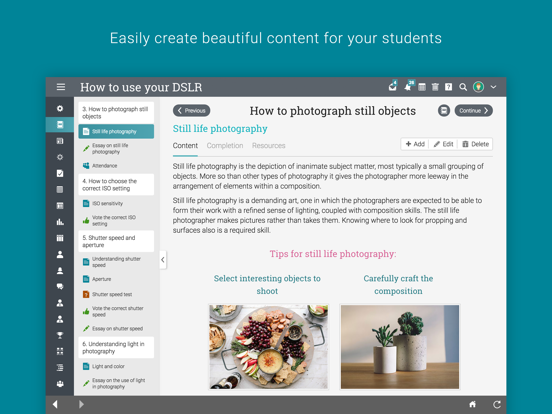The image size is (552, 414).
Task: Open Understanding shutter speed page
Action: coord(116,262)
